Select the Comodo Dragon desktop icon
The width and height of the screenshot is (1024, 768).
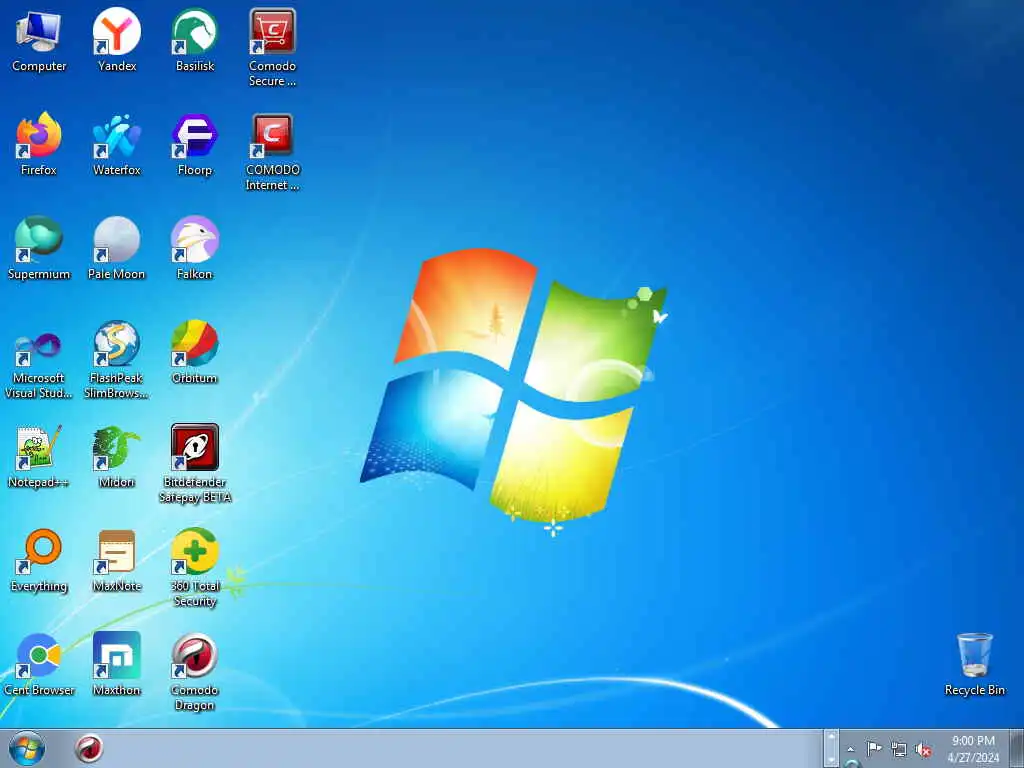[x=195, y=671]
